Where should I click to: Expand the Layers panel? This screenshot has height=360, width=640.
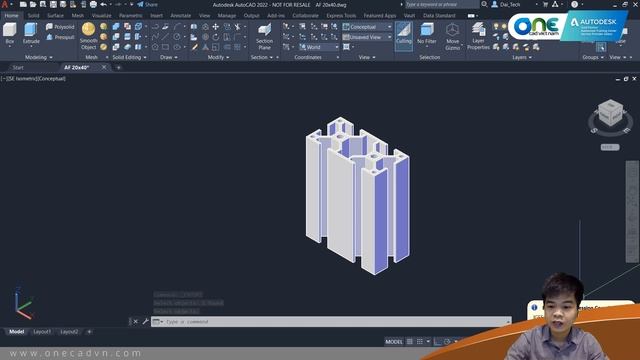[522, 58]
